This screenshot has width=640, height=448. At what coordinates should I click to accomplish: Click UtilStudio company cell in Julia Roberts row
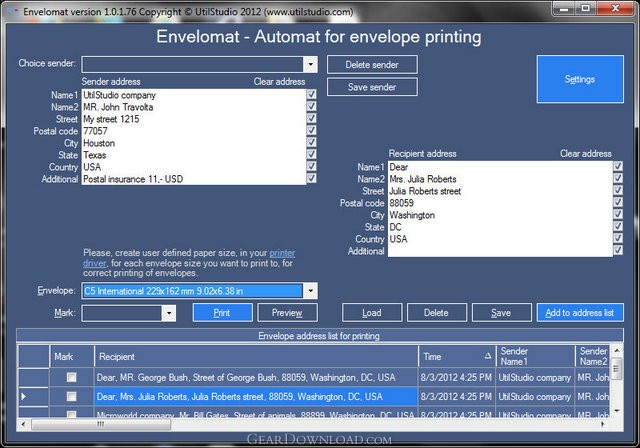[535, 397]
